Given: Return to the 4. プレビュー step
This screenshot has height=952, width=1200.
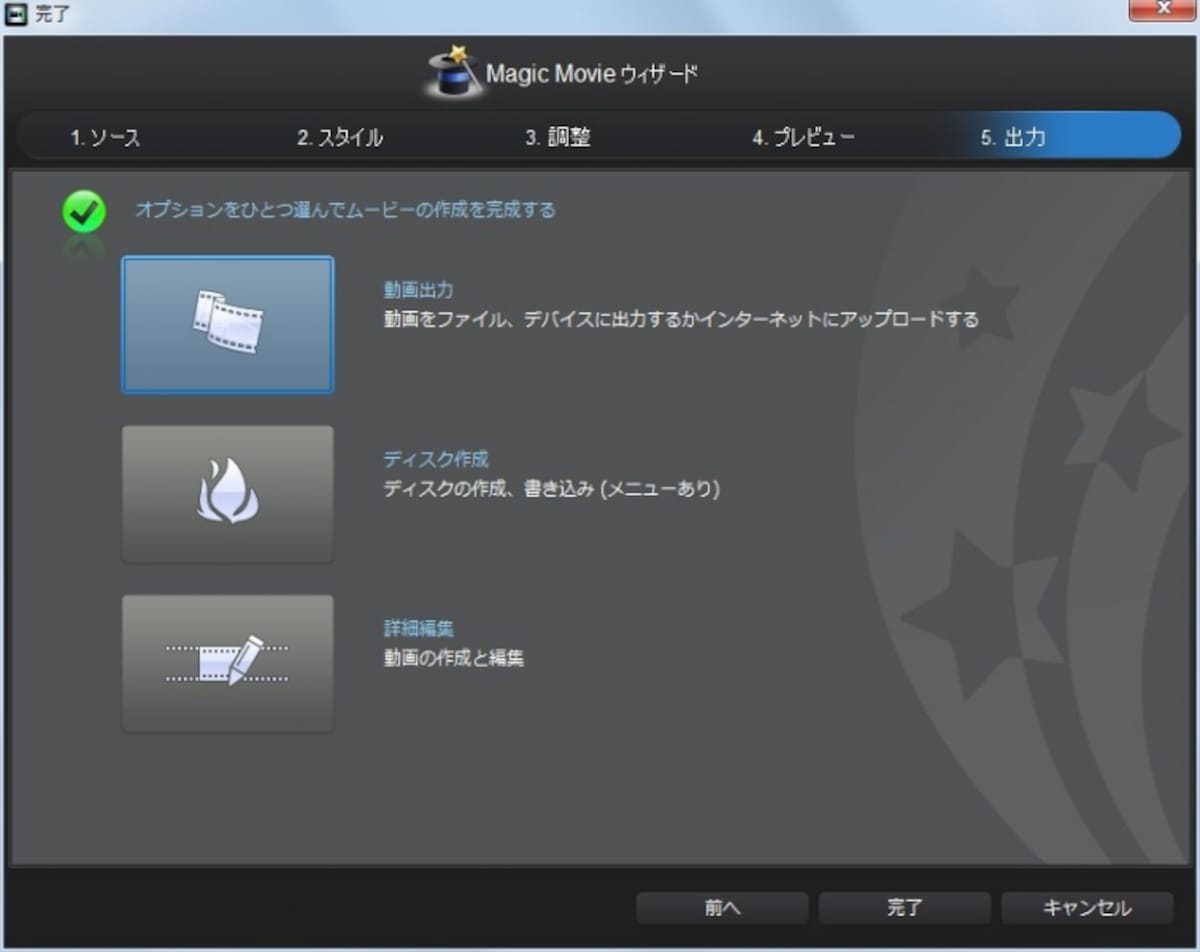Looking at the screenshot, I should click(804, 138).
